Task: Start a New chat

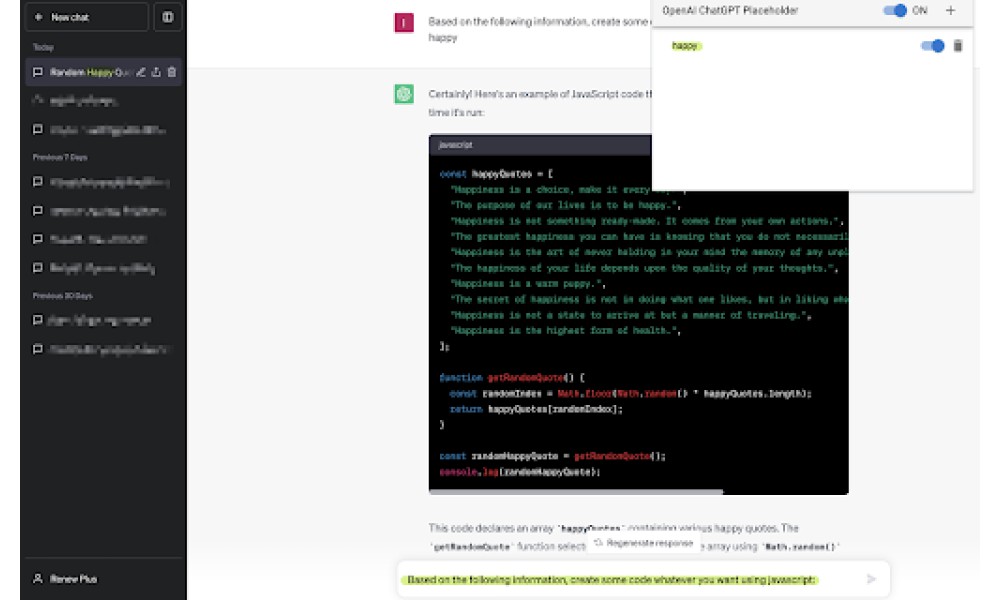Action: [87, 17]
